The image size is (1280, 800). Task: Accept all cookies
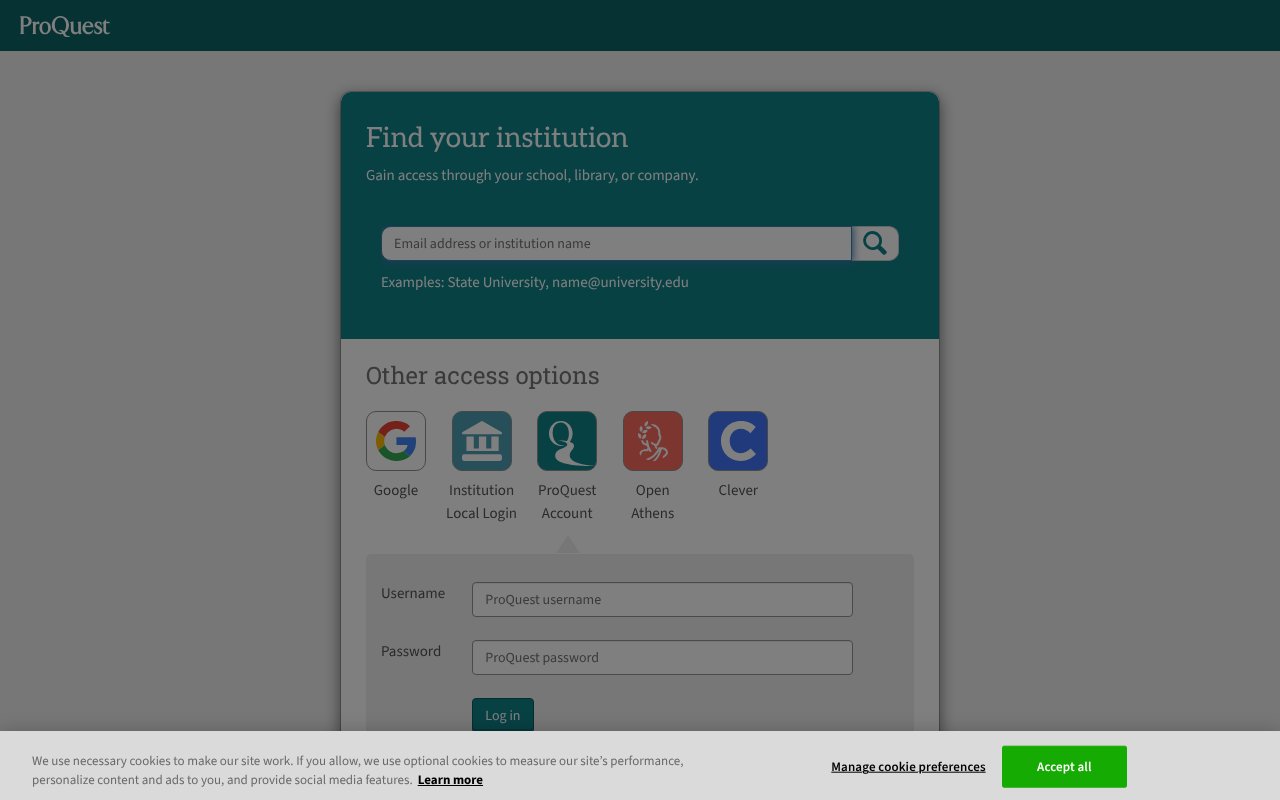point(1064,766)
